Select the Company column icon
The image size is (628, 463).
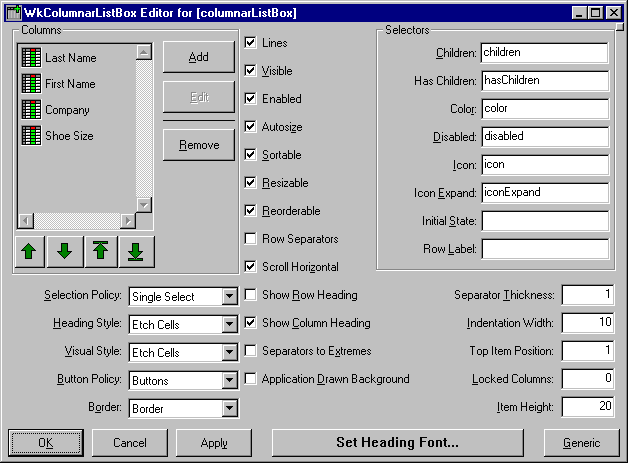tap(31, 110)
